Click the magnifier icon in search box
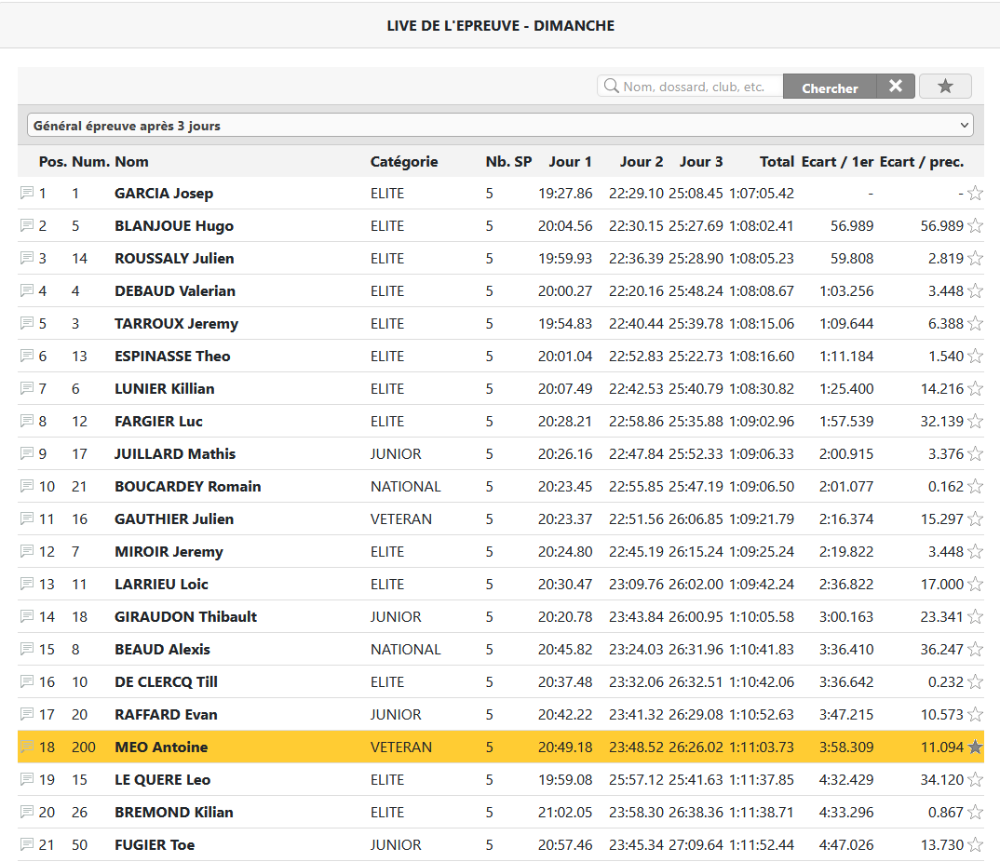The width and height of the screenshot is (1000, 862). pyautogui.click(x=611, y=85)
